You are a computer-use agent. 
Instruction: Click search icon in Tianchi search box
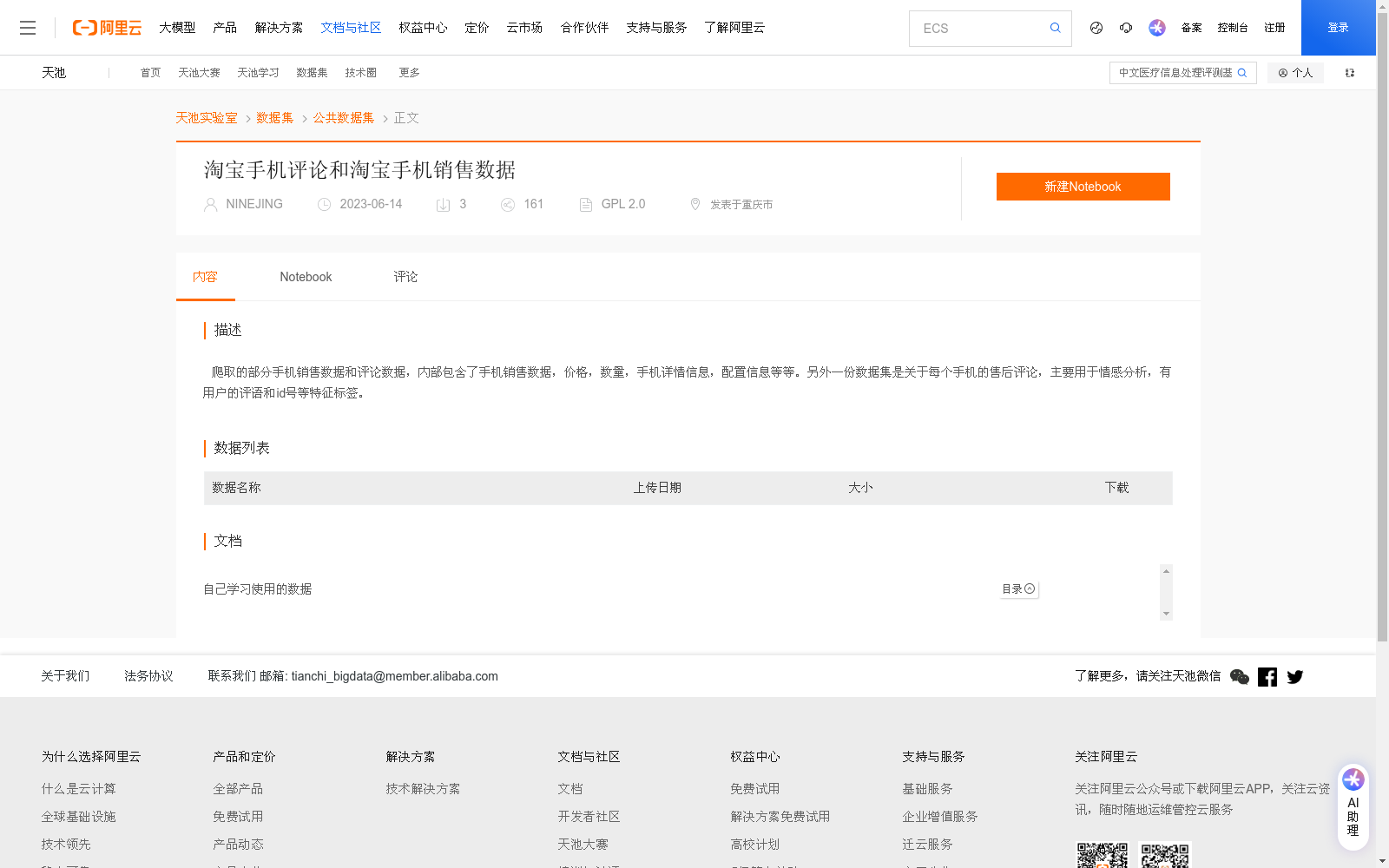click(1242, 73)
